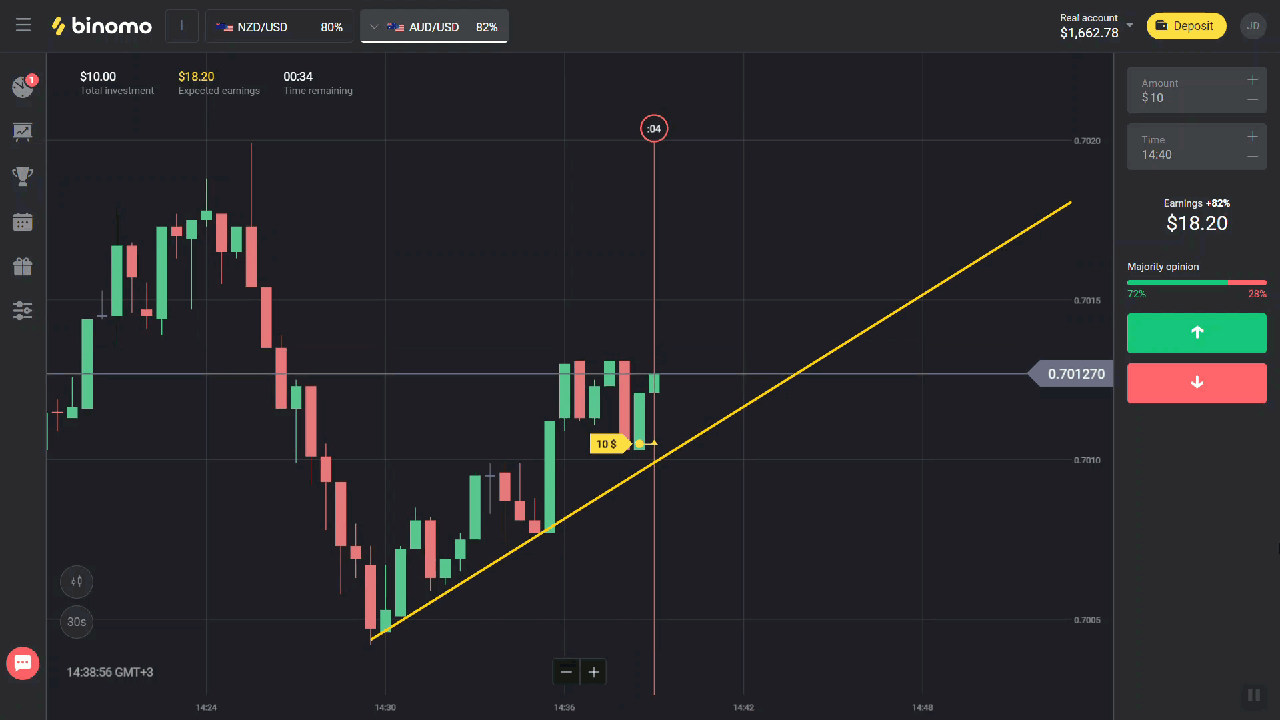
Task: Select the AUD/USD tab
Action: coord(434,26)
